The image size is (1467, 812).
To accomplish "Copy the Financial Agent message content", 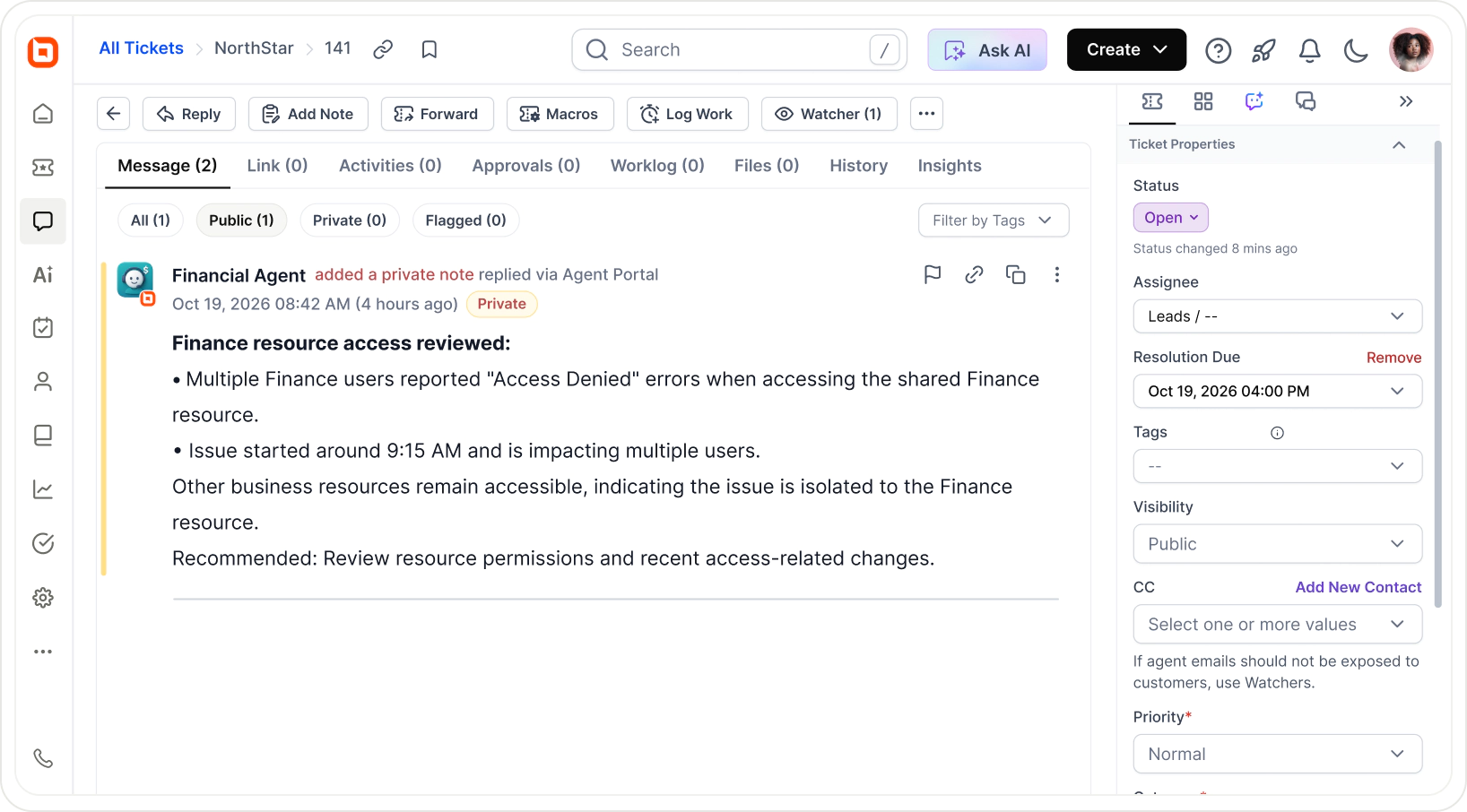I will (x=1016, y=274).
